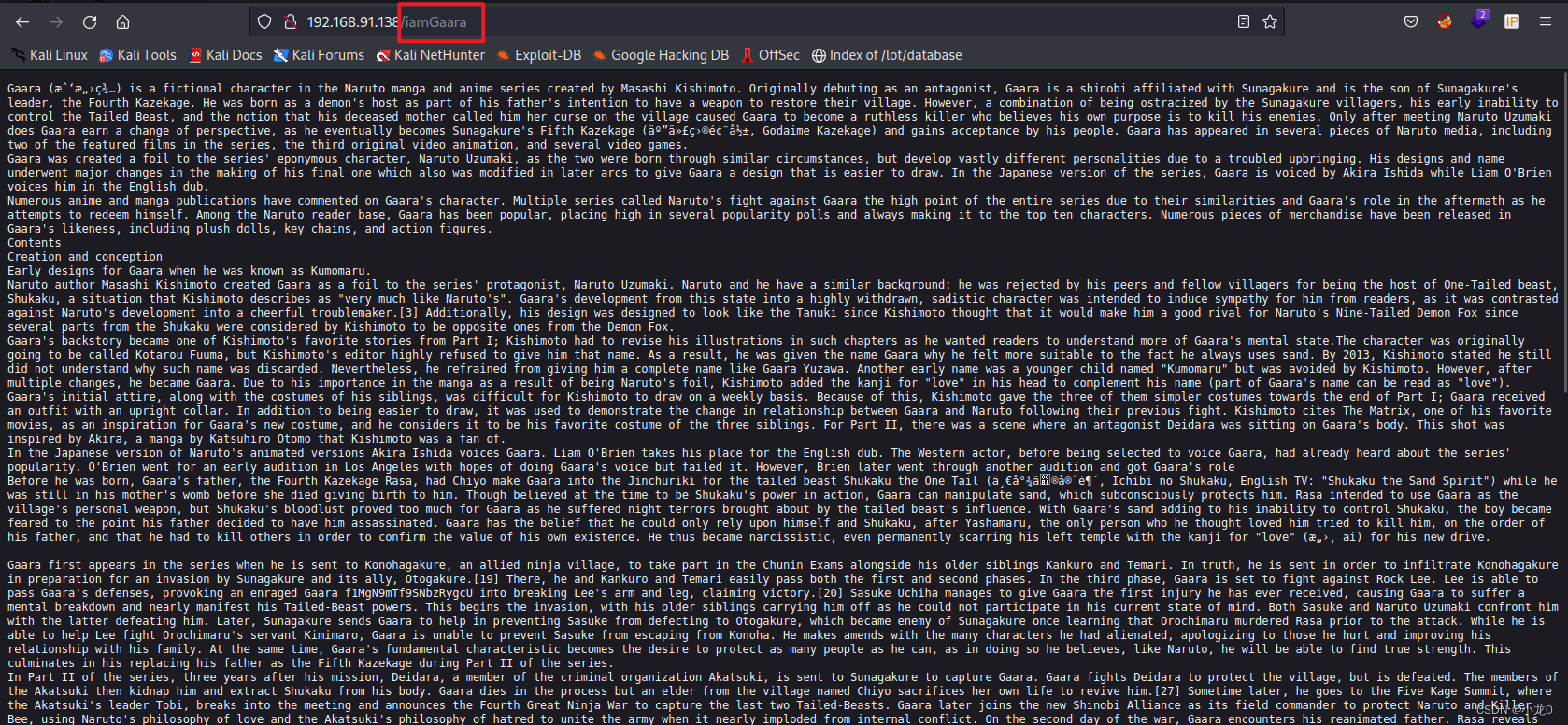Open the purple extension with badge 2
The image size is (1568, 725).
(x=1478, y=20)
